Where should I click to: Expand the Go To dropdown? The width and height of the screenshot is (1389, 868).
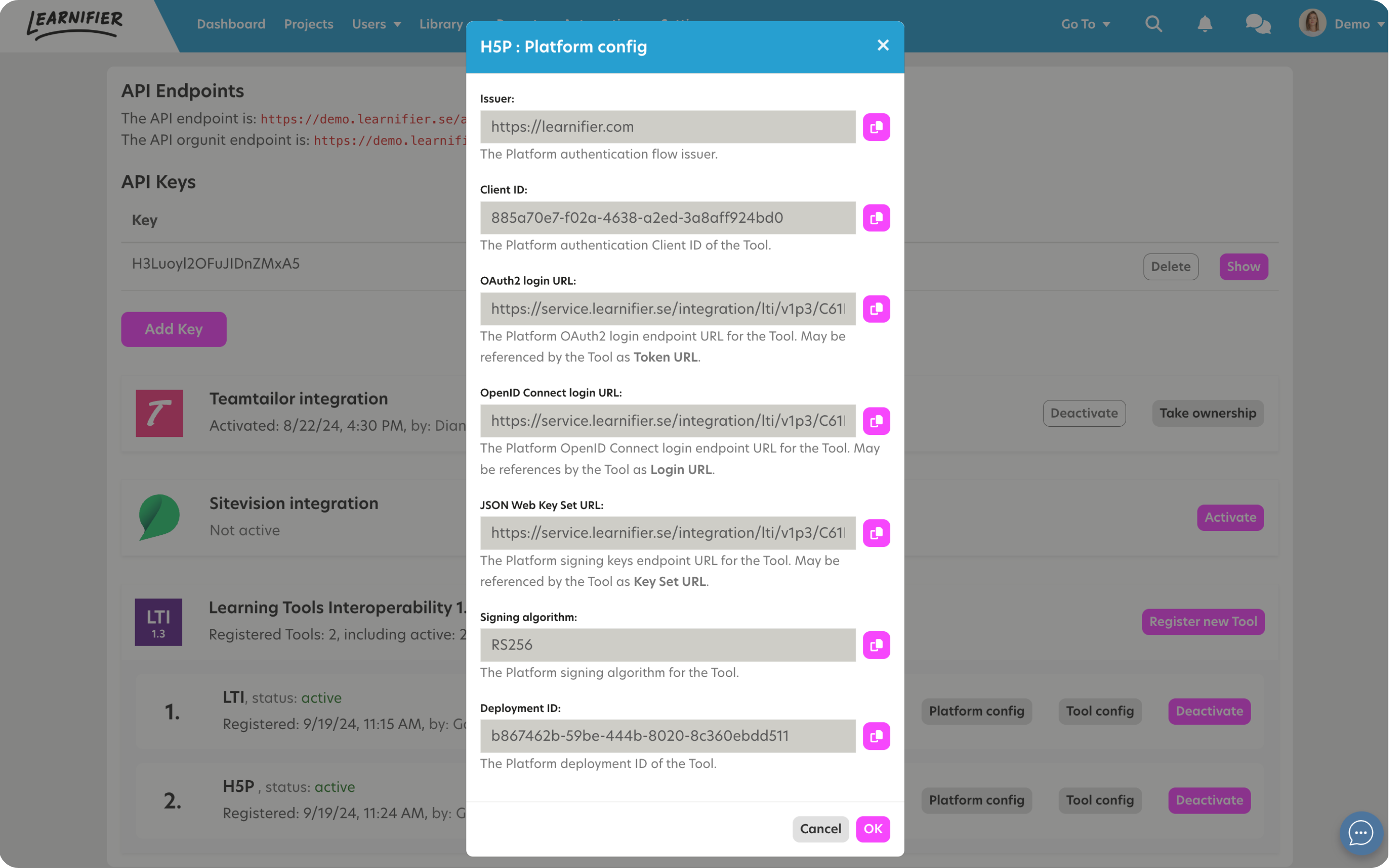point(1085,24)
